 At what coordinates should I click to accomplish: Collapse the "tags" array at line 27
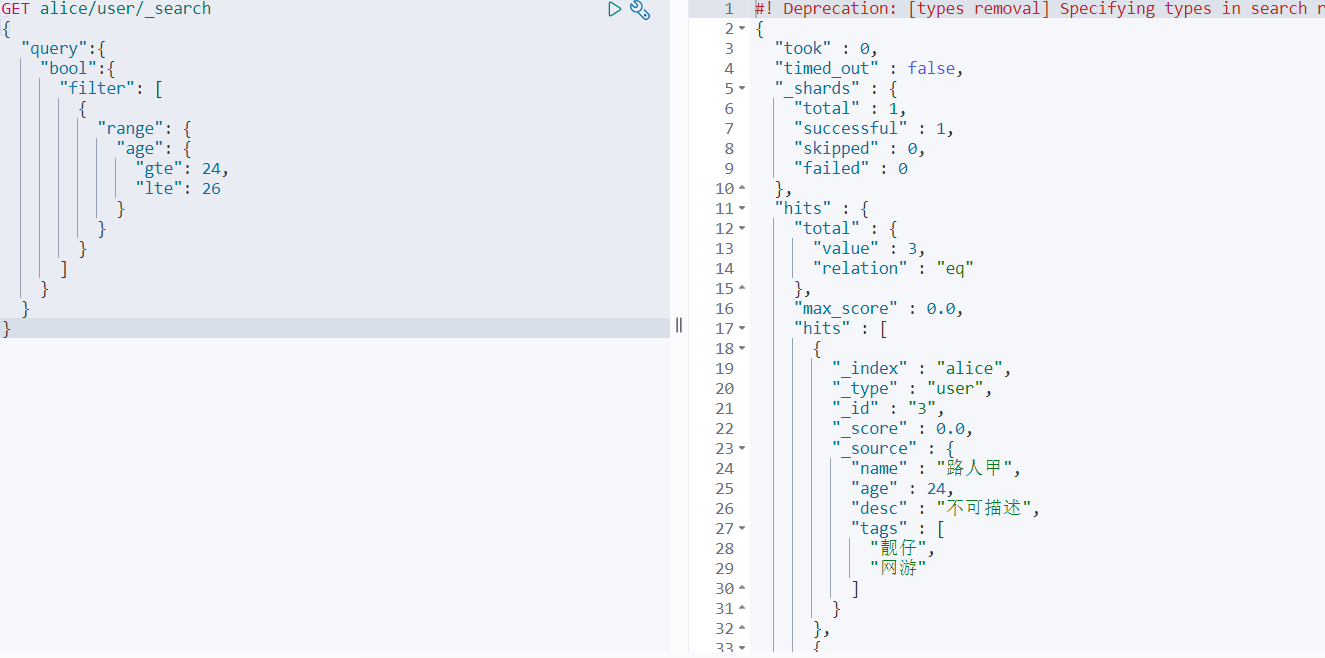tap(742, 528)
